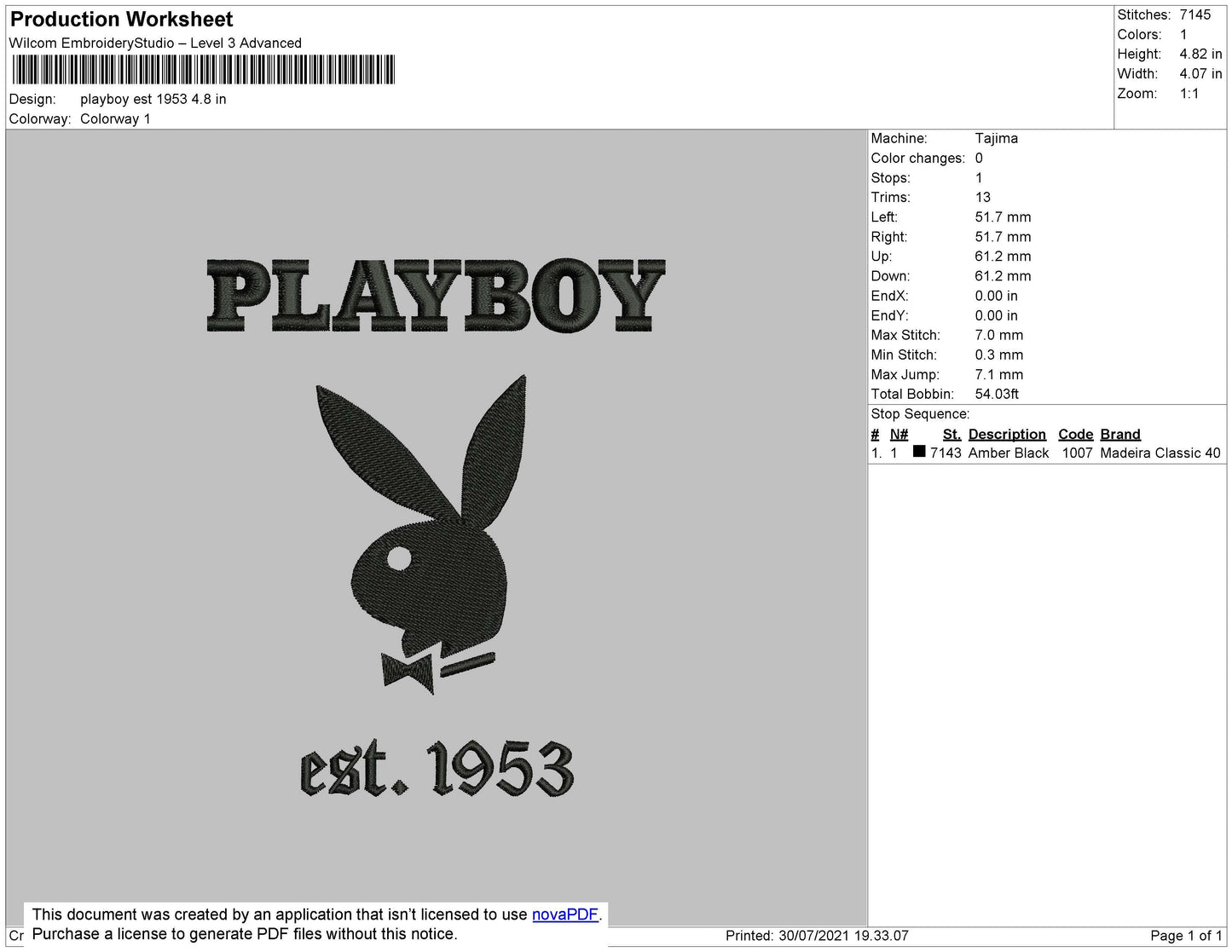Screen dimensions: 1232x952
Task: Select 'Amber Black' thread description
Action: [x=1009, y=453]
